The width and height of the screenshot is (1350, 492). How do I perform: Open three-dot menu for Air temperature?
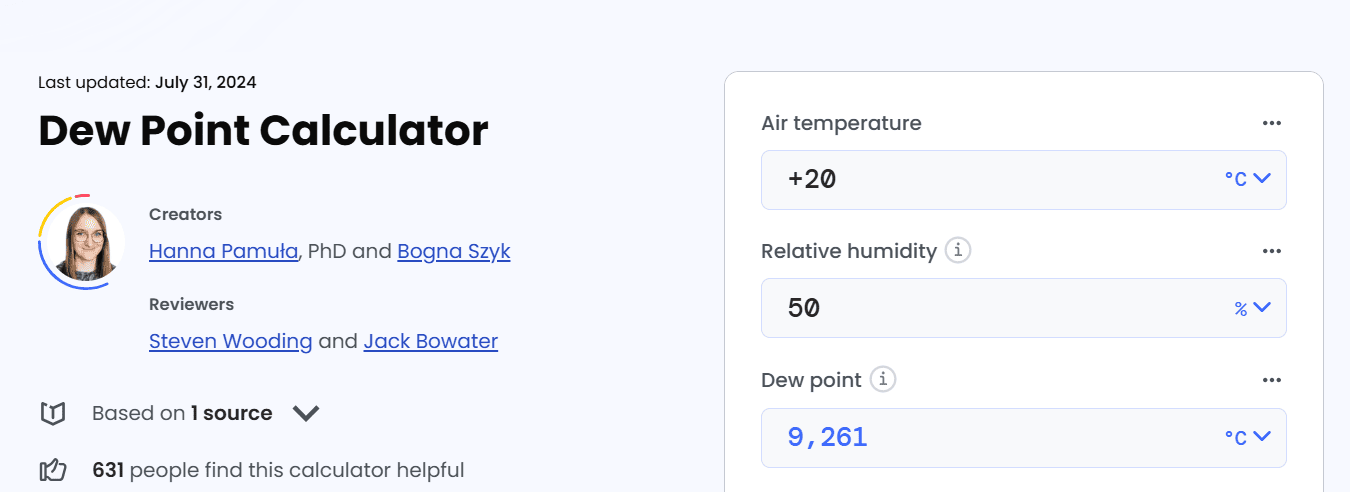1271,123
